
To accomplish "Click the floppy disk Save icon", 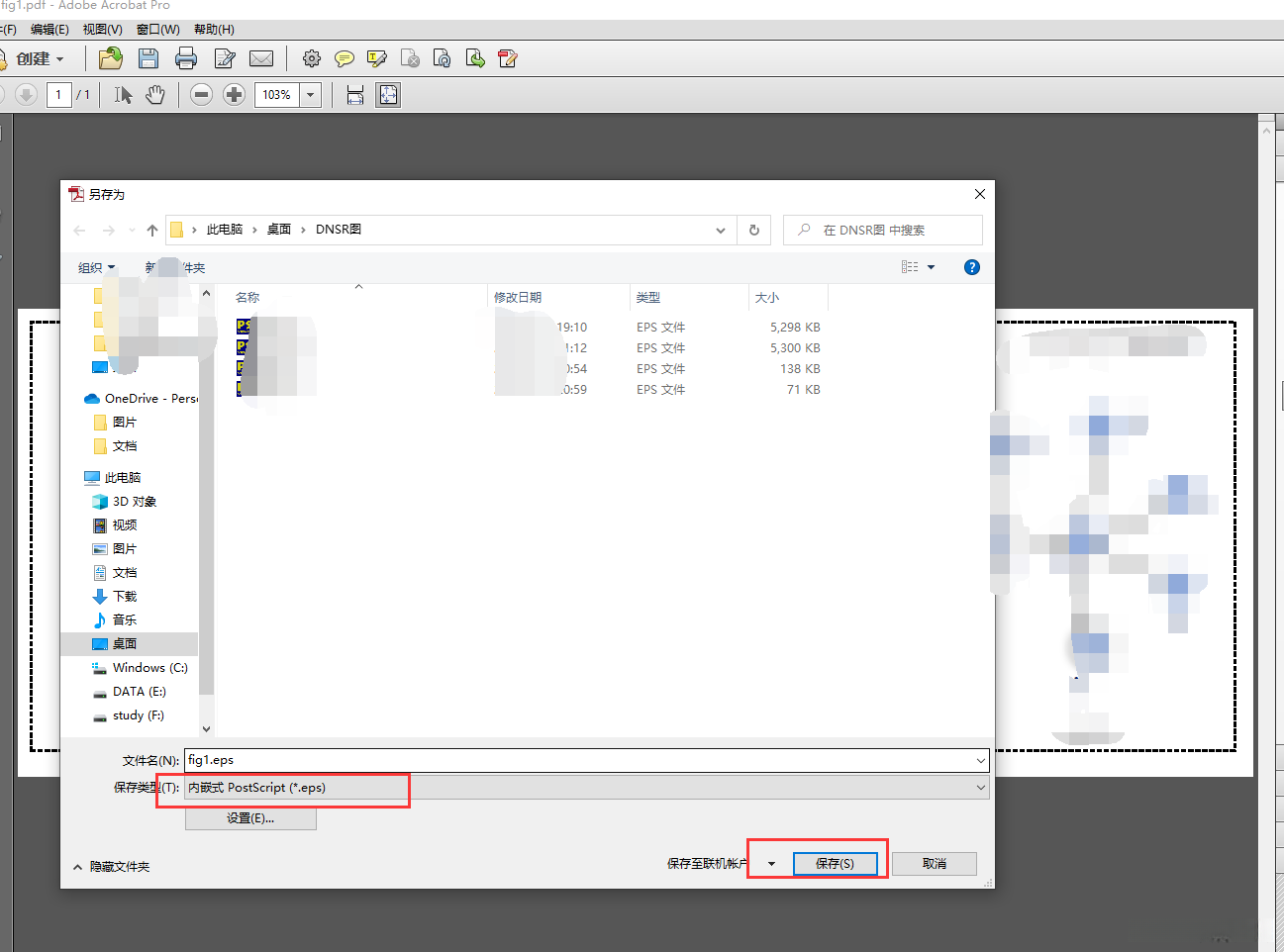I will pos(148,58).
